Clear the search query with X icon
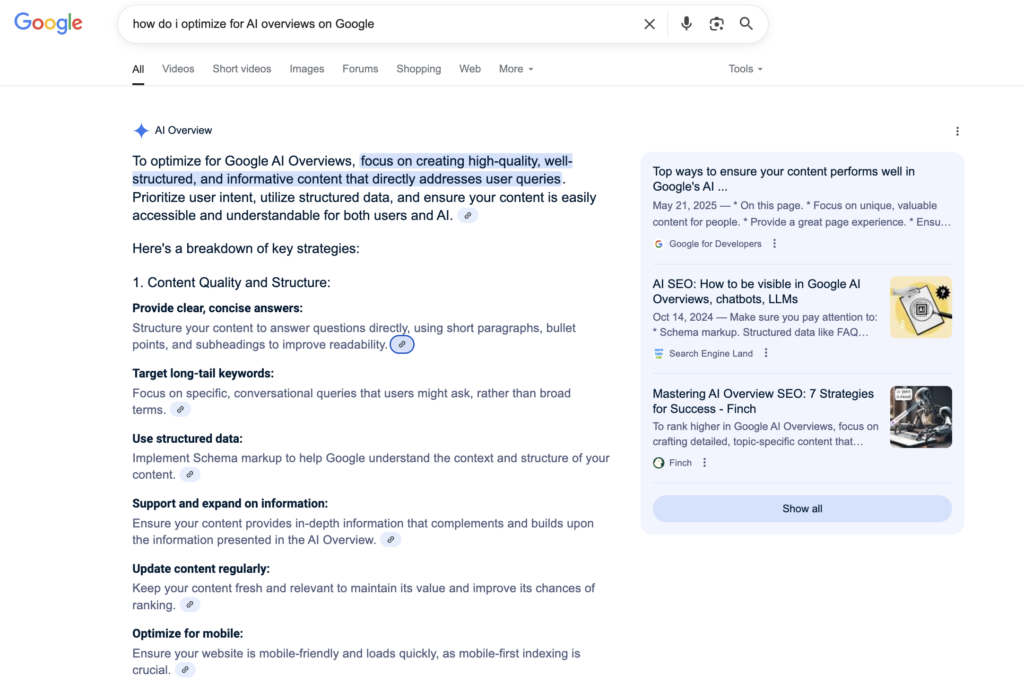 (649, 24)
